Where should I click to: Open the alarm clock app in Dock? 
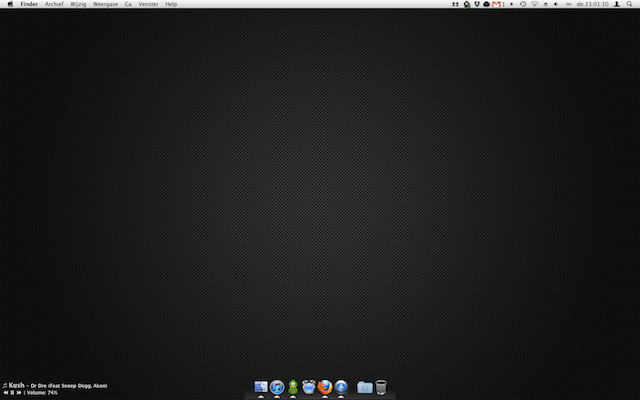coord(309,387)
